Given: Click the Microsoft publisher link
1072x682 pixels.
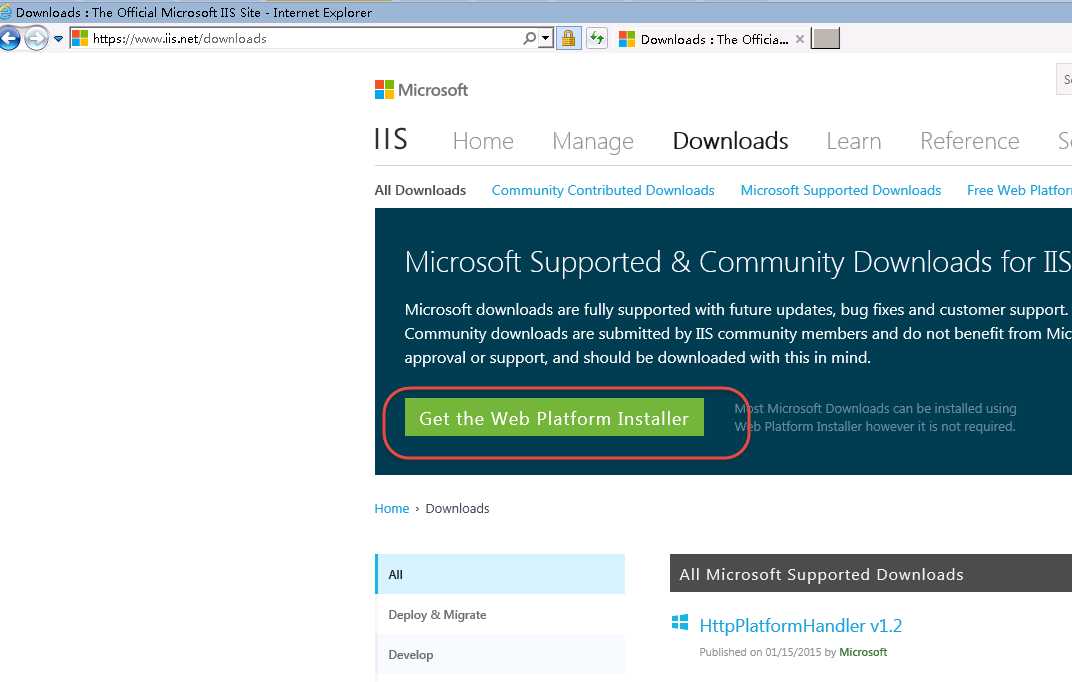Looking at the screenshot, I should click(x=863, y=652).
